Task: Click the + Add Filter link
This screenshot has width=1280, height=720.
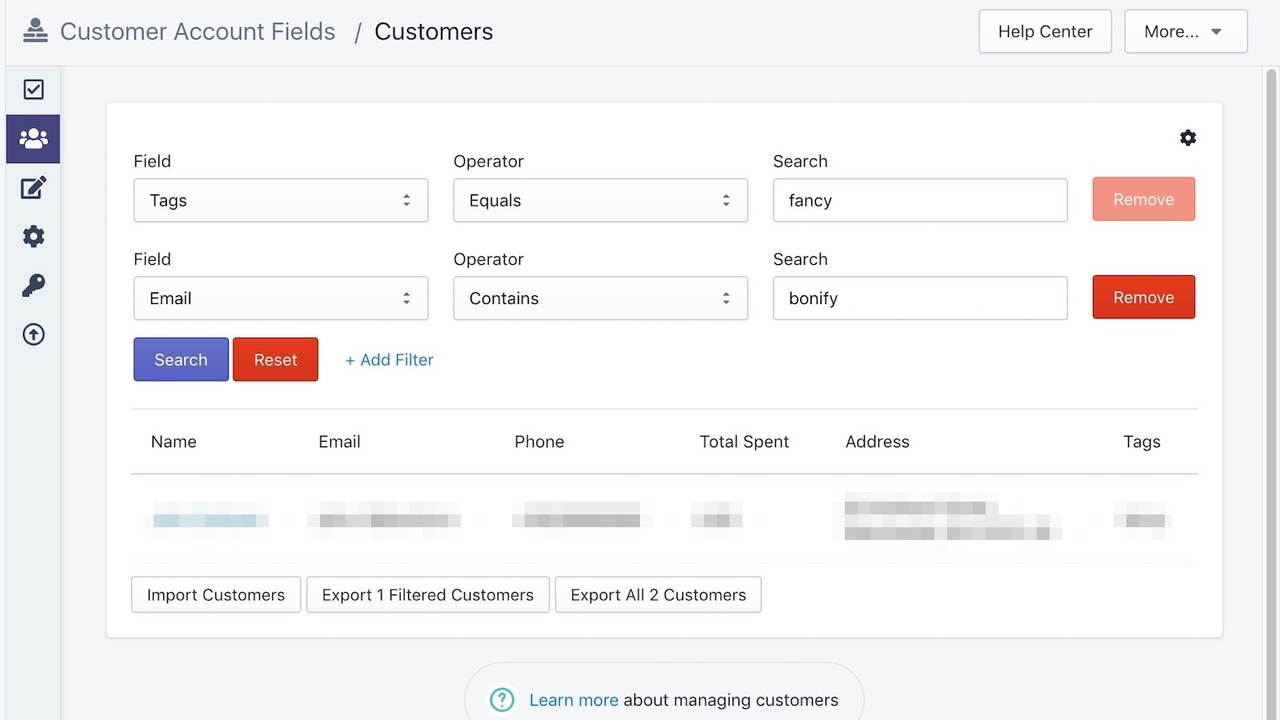Action: point(389,360)
